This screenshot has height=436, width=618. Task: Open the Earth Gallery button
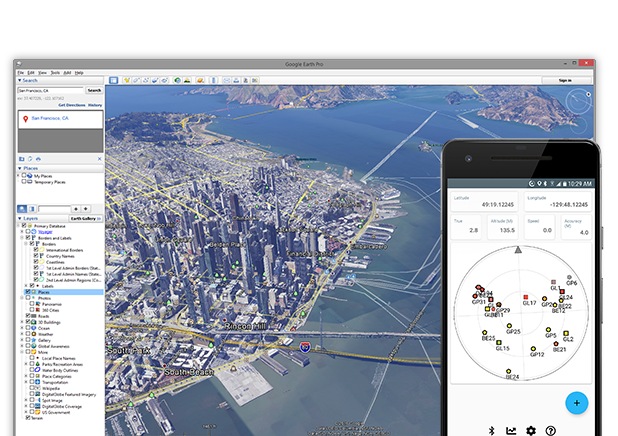click(86, 218)
